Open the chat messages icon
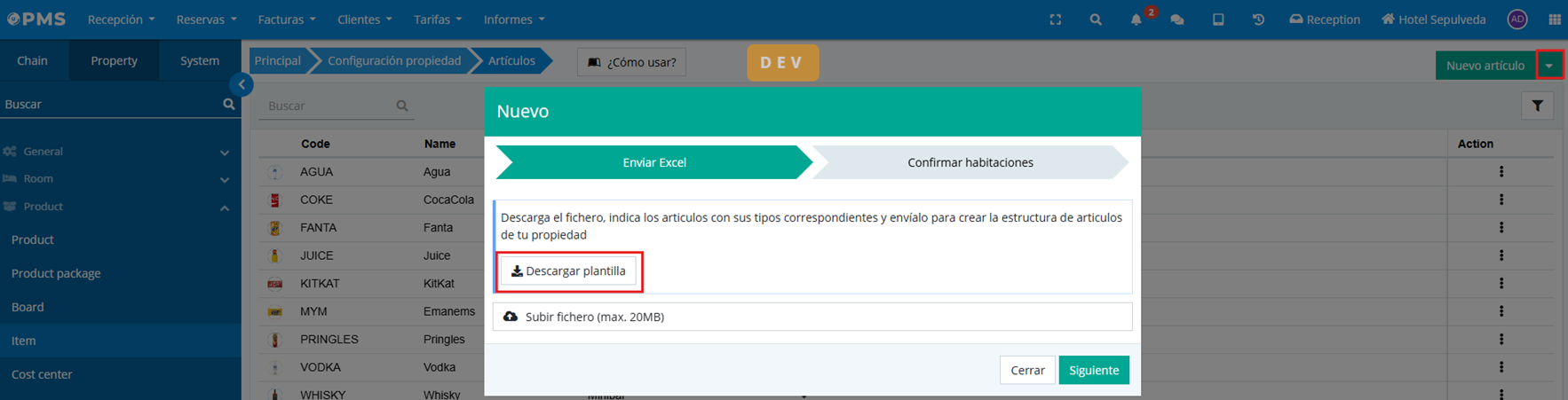 [1177, 20]
